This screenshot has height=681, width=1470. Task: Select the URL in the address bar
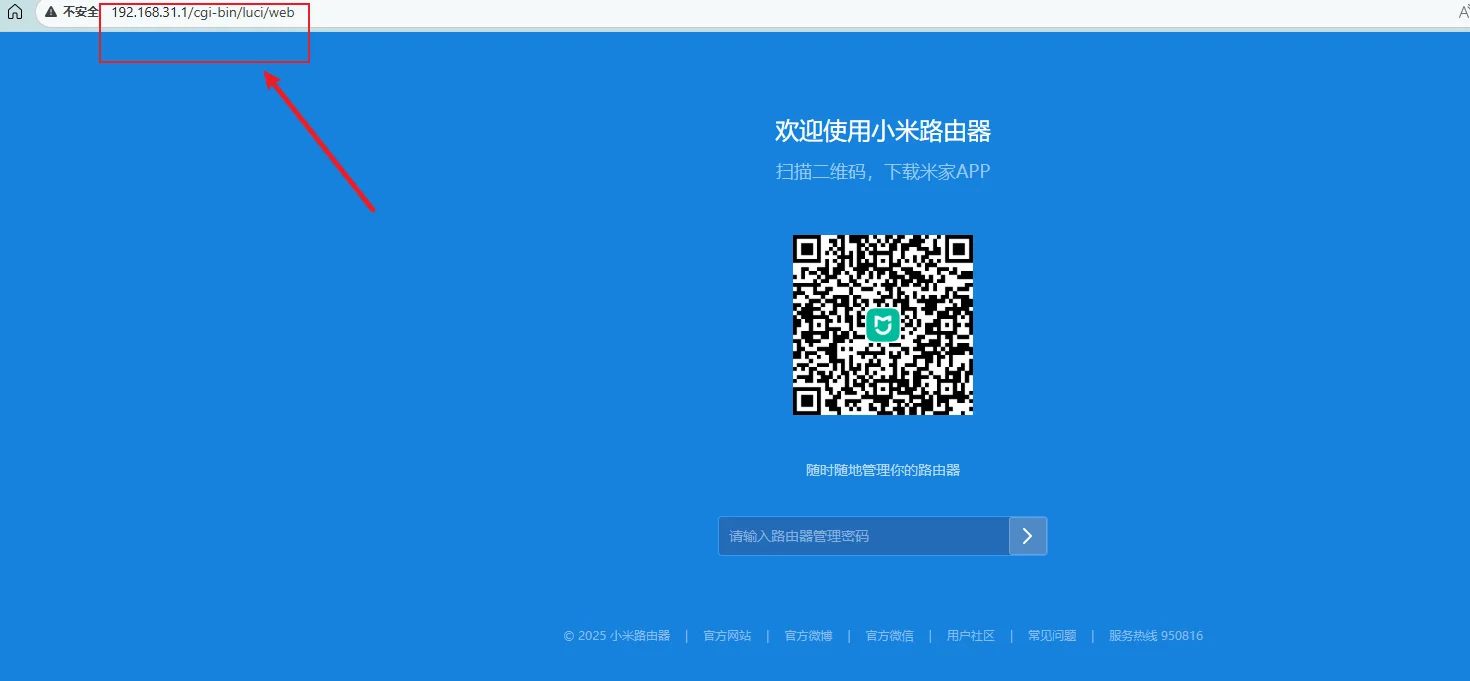click(204, 13)
